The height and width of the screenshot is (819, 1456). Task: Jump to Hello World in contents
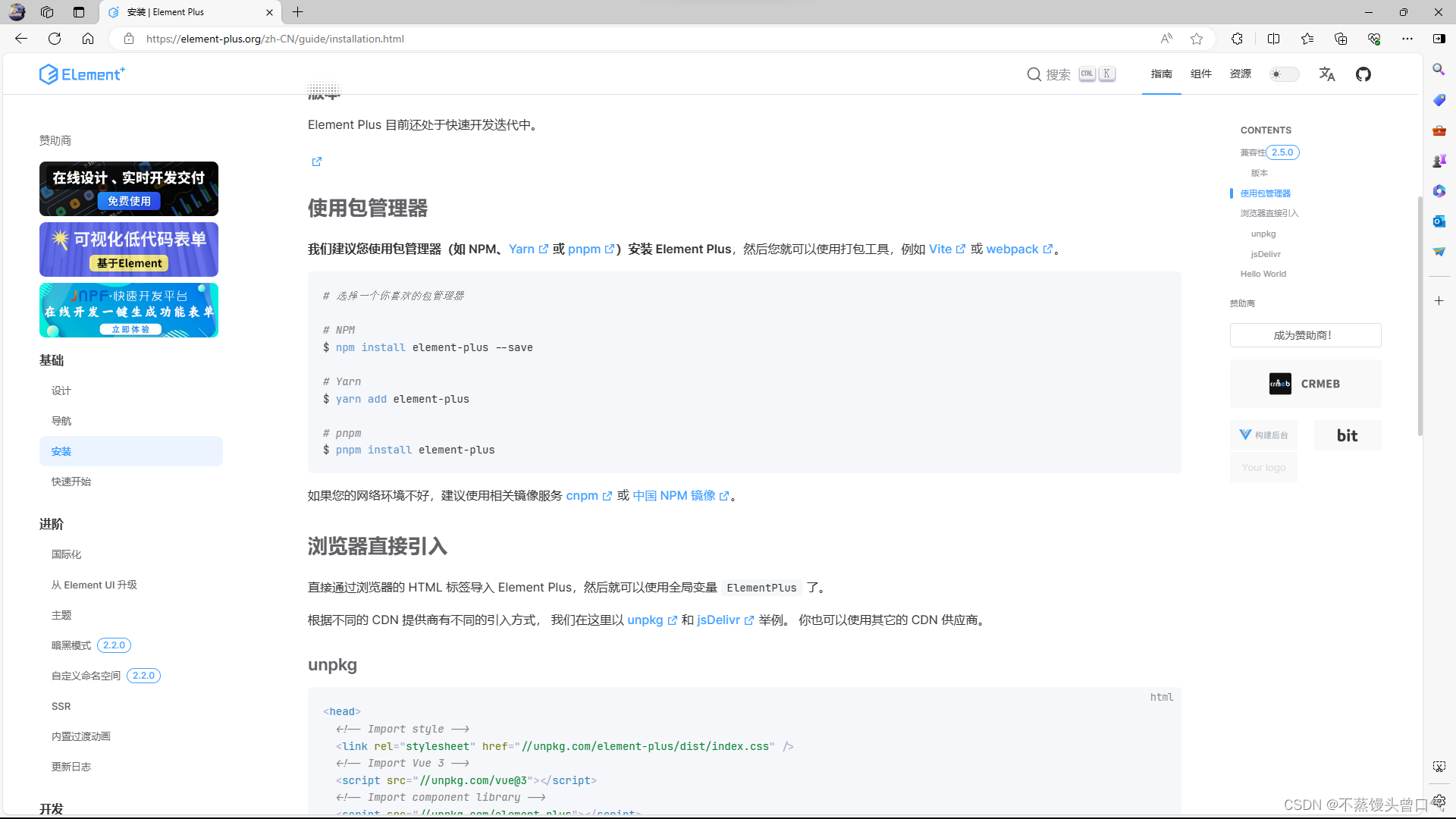(1263, 274)
